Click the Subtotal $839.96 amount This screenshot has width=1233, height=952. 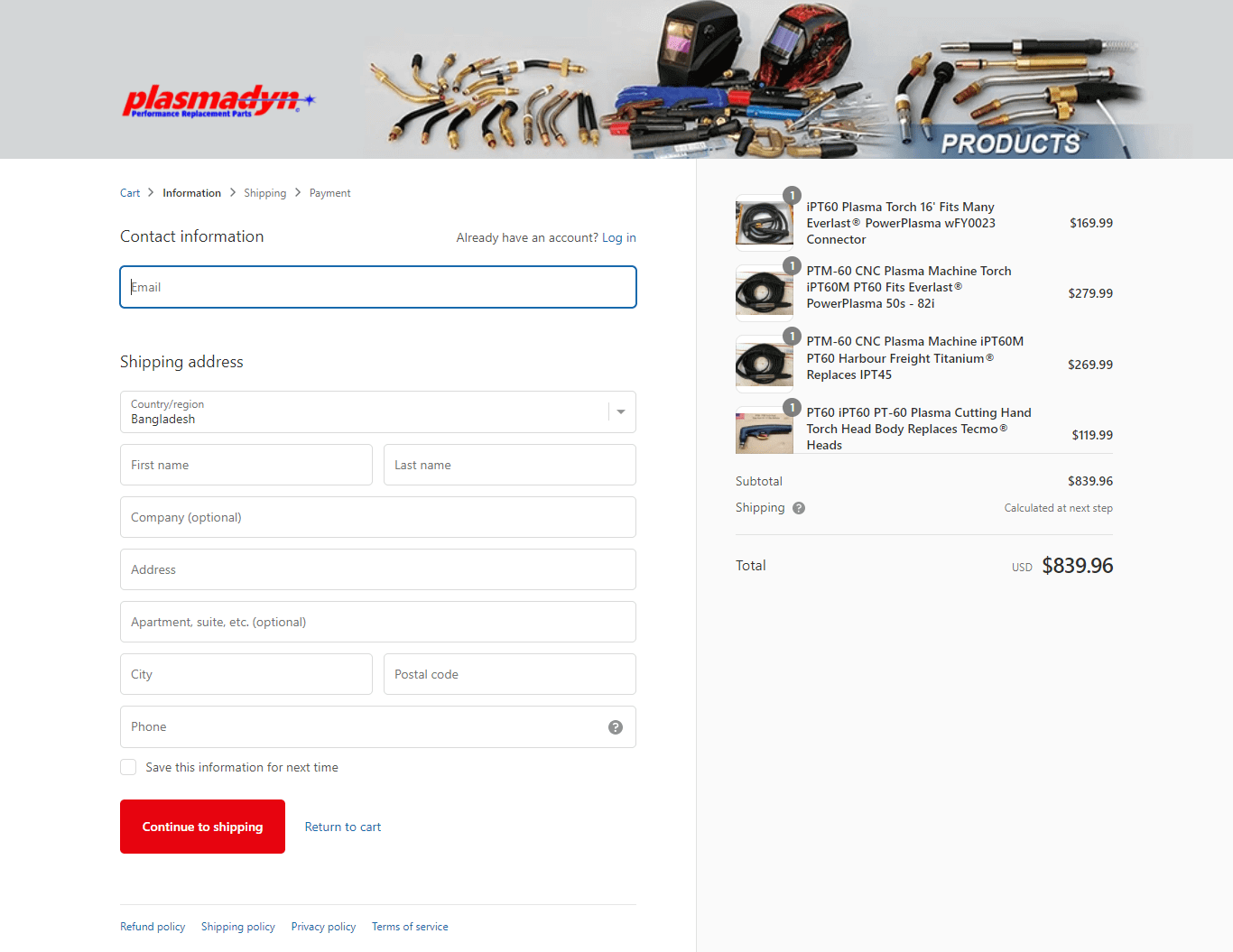point(1090,481)
